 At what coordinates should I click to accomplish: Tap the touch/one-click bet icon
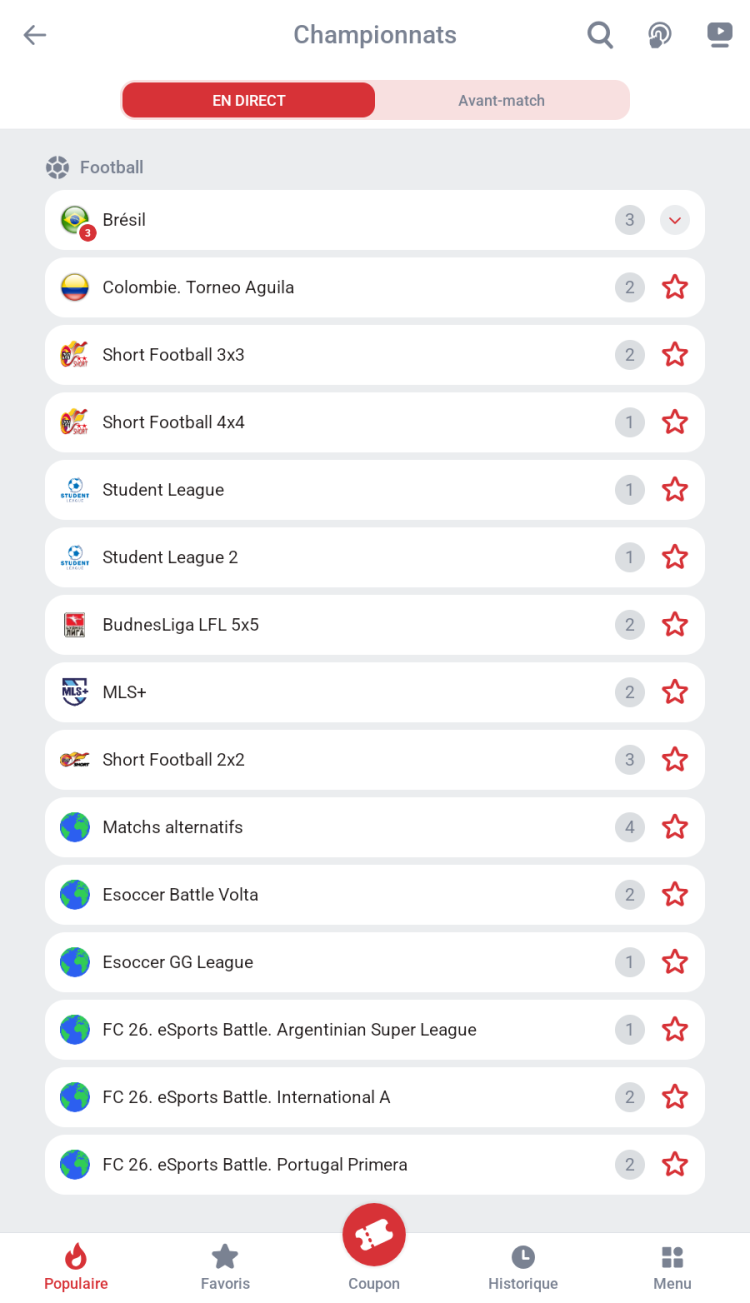click(659, 35)
